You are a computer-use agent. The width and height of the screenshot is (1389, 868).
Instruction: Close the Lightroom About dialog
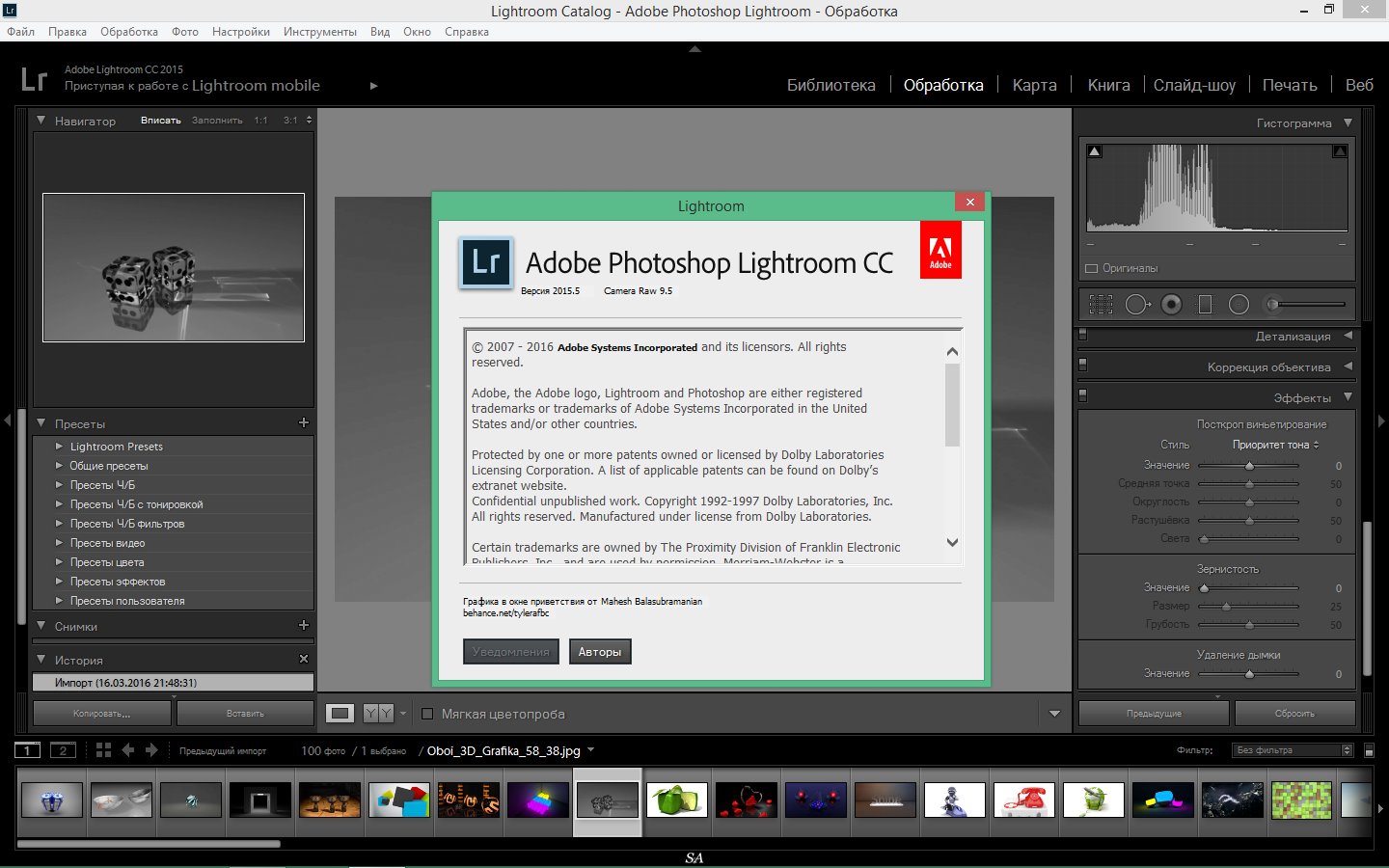click(969, 202)
